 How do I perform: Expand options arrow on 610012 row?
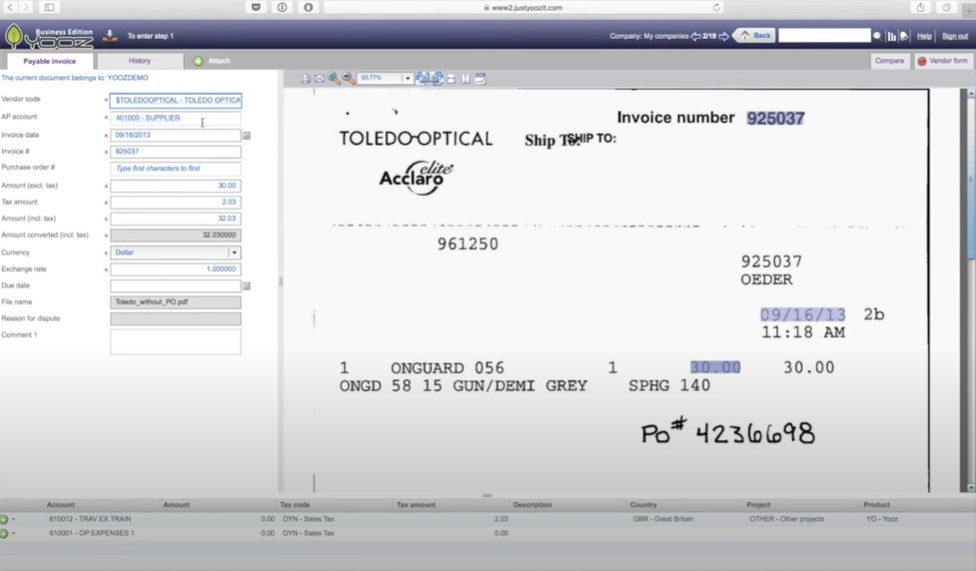(x=13, y=519)
